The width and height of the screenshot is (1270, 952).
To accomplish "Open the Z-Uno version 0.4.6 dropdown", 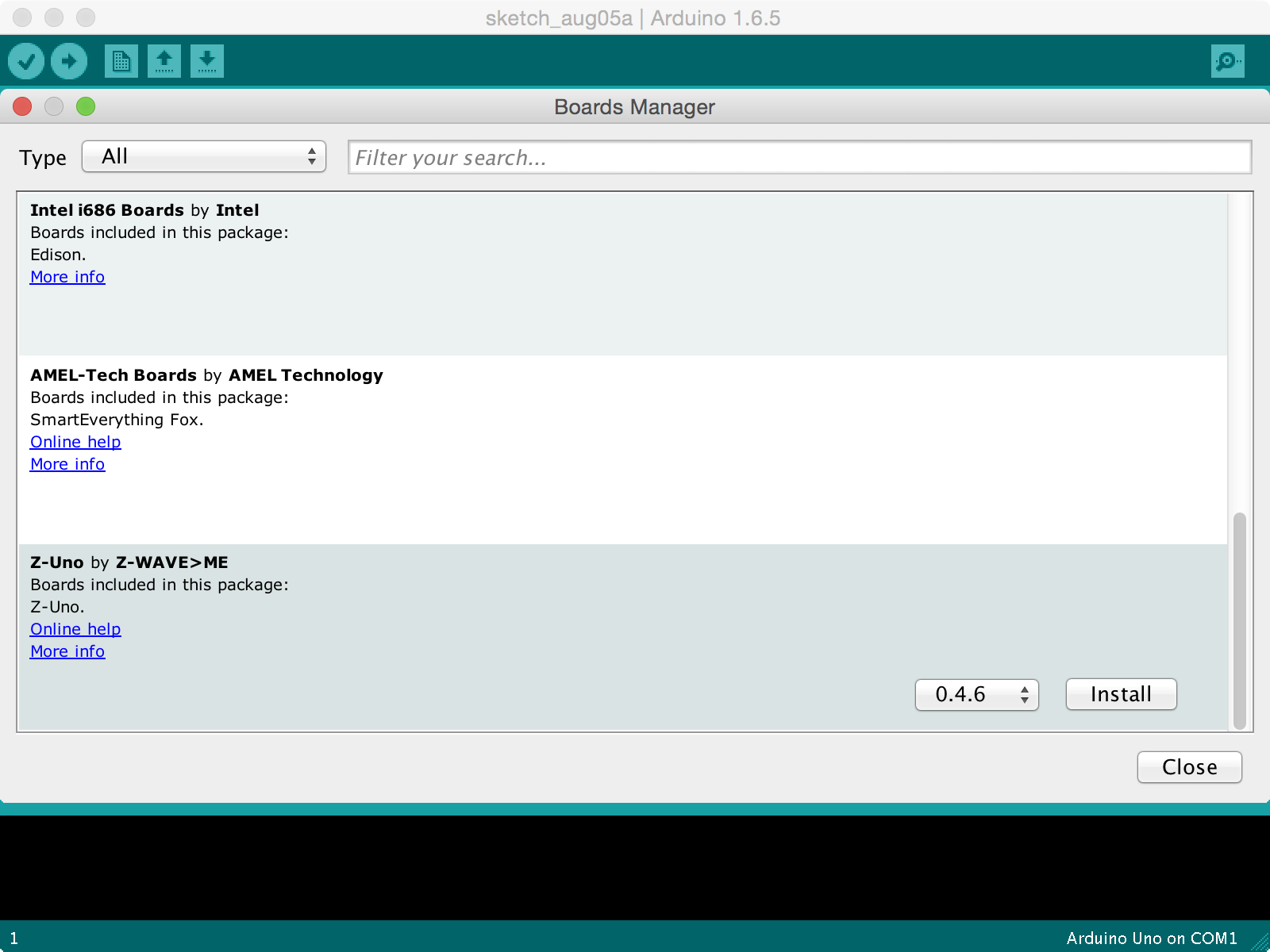I will [x=977, y=695].
